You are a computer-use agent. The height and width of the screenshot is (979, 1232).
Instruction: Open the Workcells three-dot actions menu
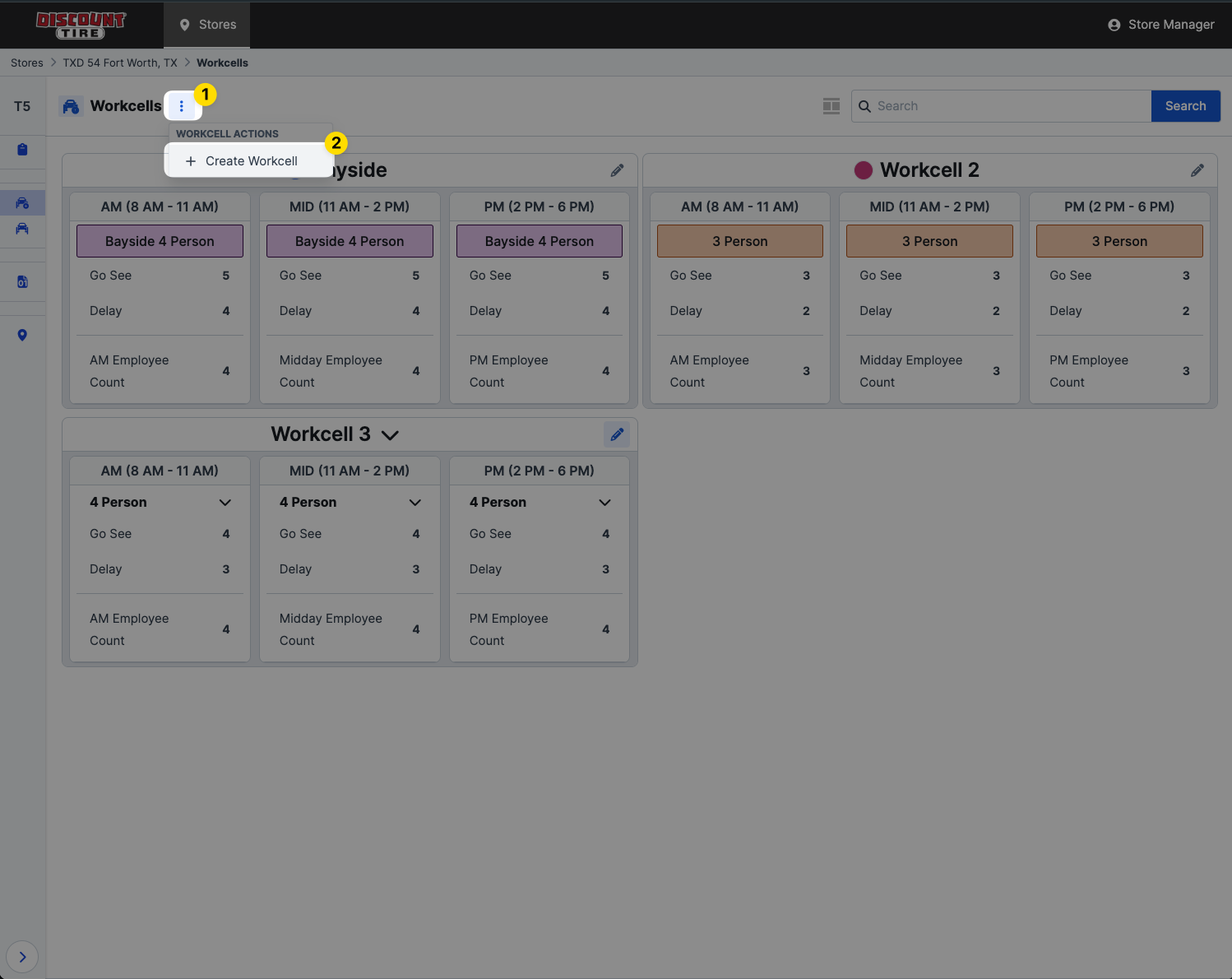[x=182, y=106]
